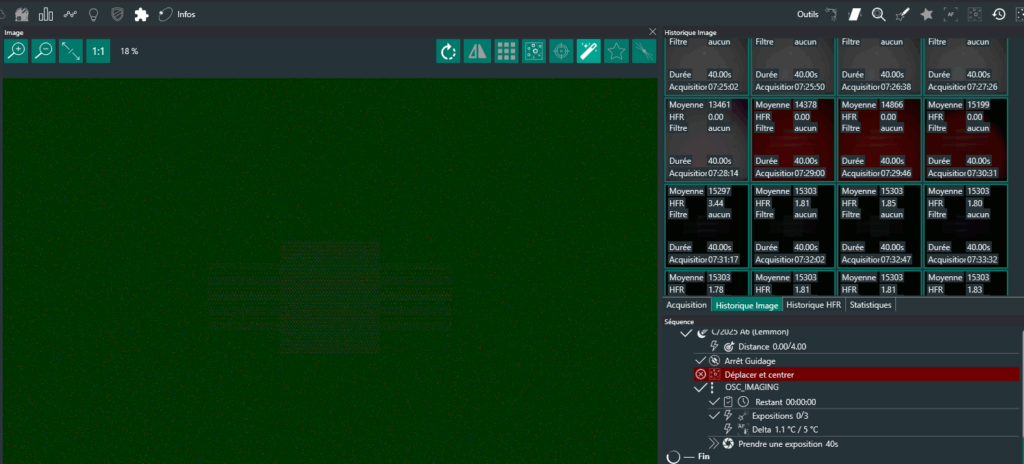Image resolution: width=1024 pixels, height=464 pixels.
Task: Select history thumbnail acquired at 07:31:17
Action: 706,225
